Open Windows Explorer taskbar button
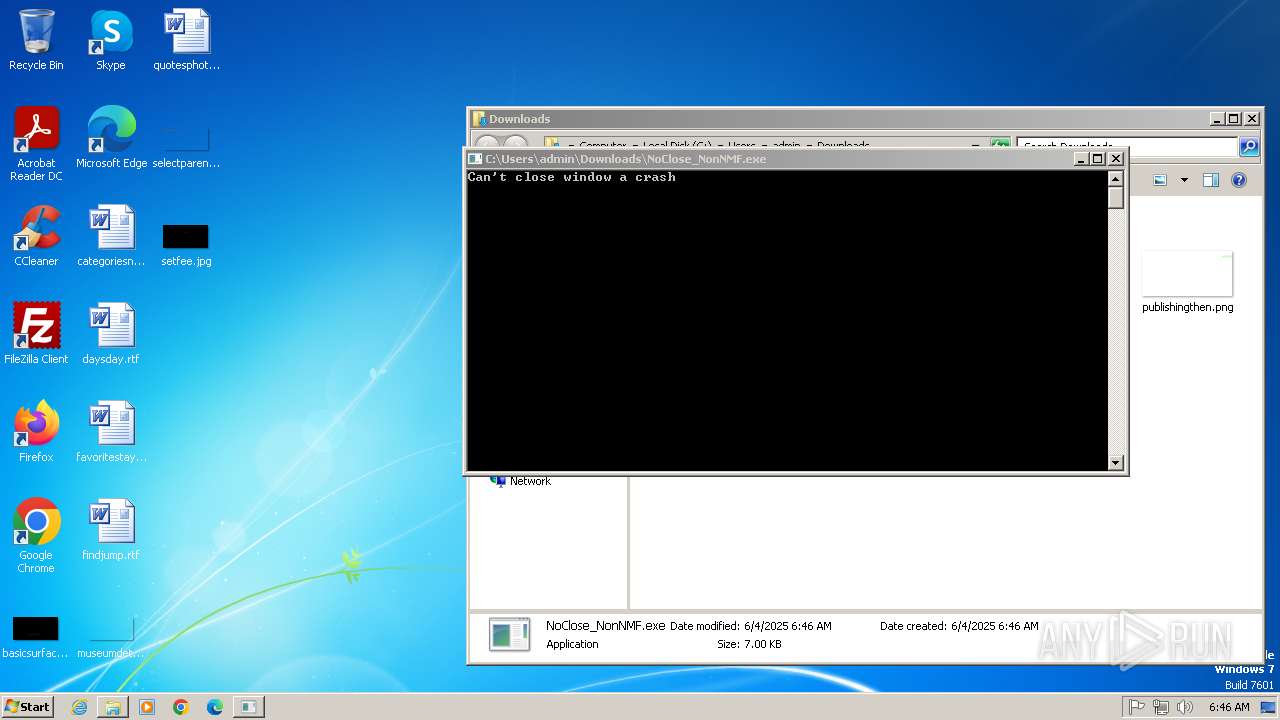This screenshot has height=720, width=1280. pyautogui.click(x=113, y=707)
